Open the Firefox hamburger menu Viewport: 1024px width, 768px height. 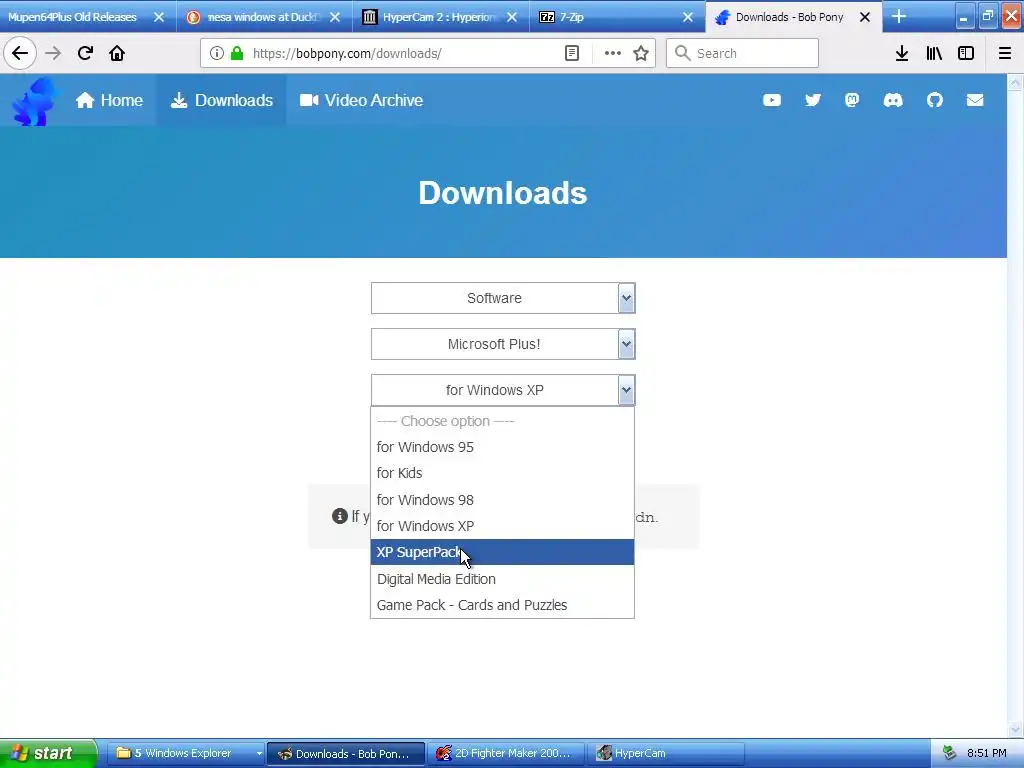(x=1005, y=53)
